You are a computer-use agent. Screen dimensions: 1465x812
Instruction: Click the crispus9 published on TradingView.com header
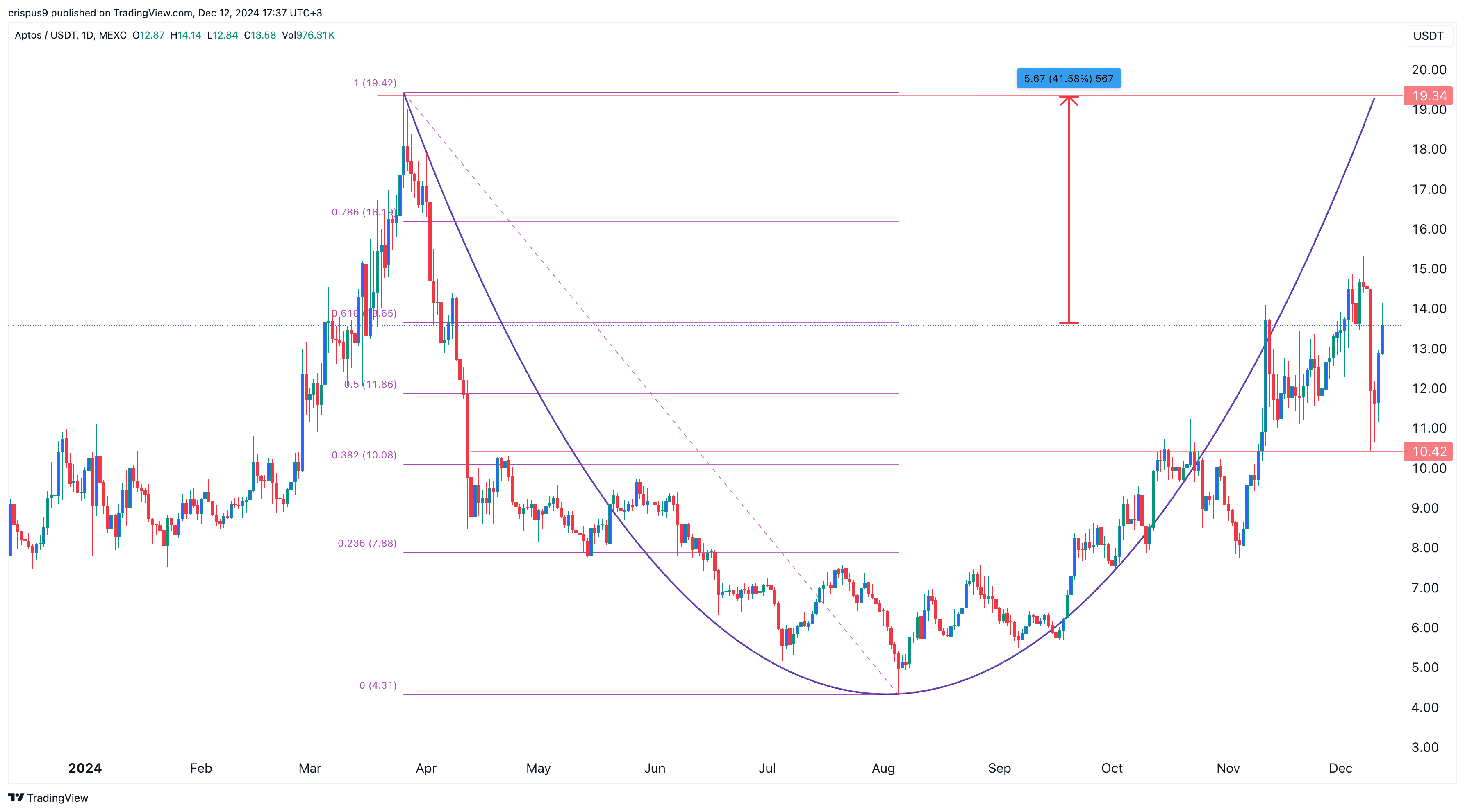[x=165, y=13]
